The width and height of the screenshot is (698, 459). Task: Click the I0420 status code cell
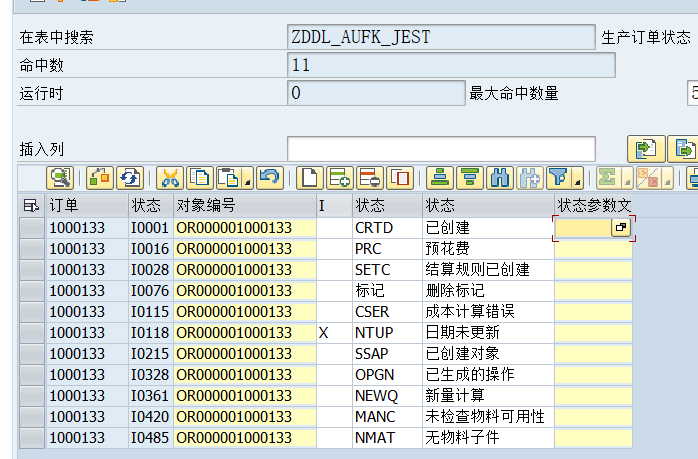point(150,416)
